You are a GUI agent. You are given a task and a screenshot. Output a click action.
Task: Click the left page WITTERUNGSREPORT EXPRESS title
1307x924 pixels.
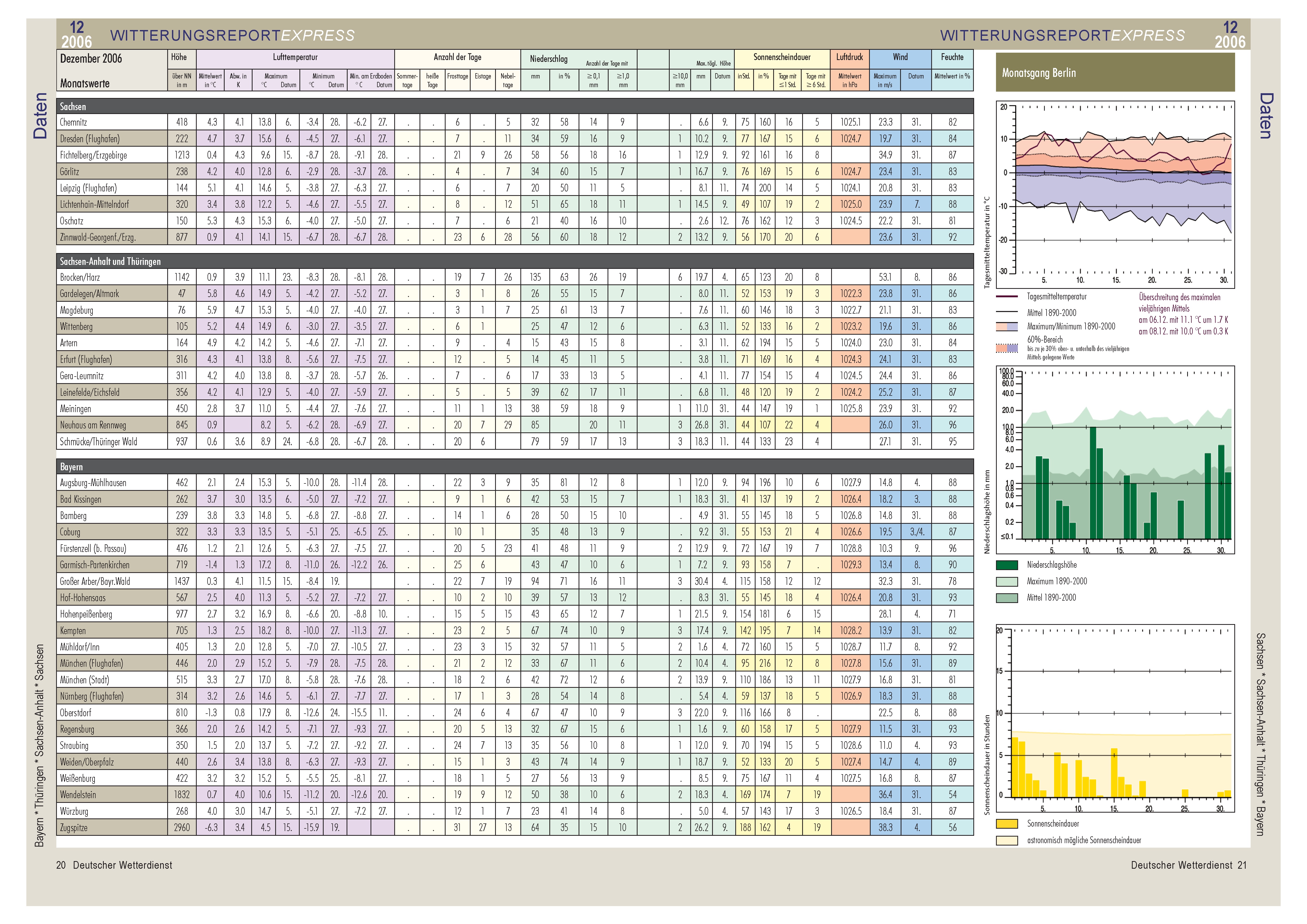coord(232,35)
